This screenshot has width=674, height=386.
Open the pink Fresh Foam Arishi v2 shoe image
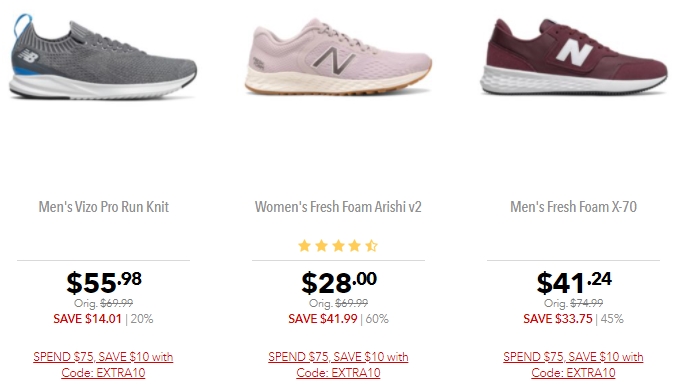pyautogui.click(x=338, y=56)
